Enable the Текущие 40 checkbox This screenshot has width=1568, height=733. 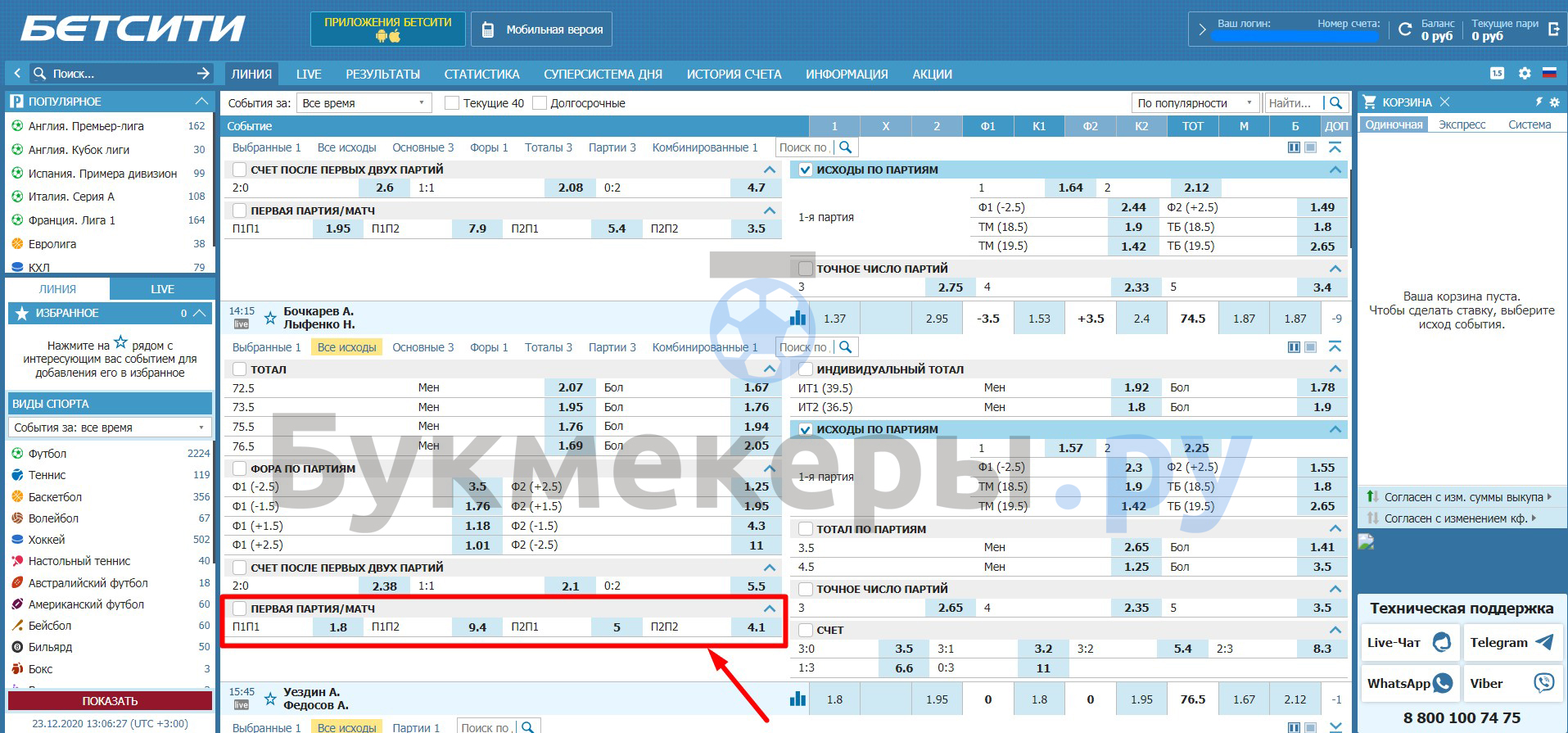tap(451, 103)
